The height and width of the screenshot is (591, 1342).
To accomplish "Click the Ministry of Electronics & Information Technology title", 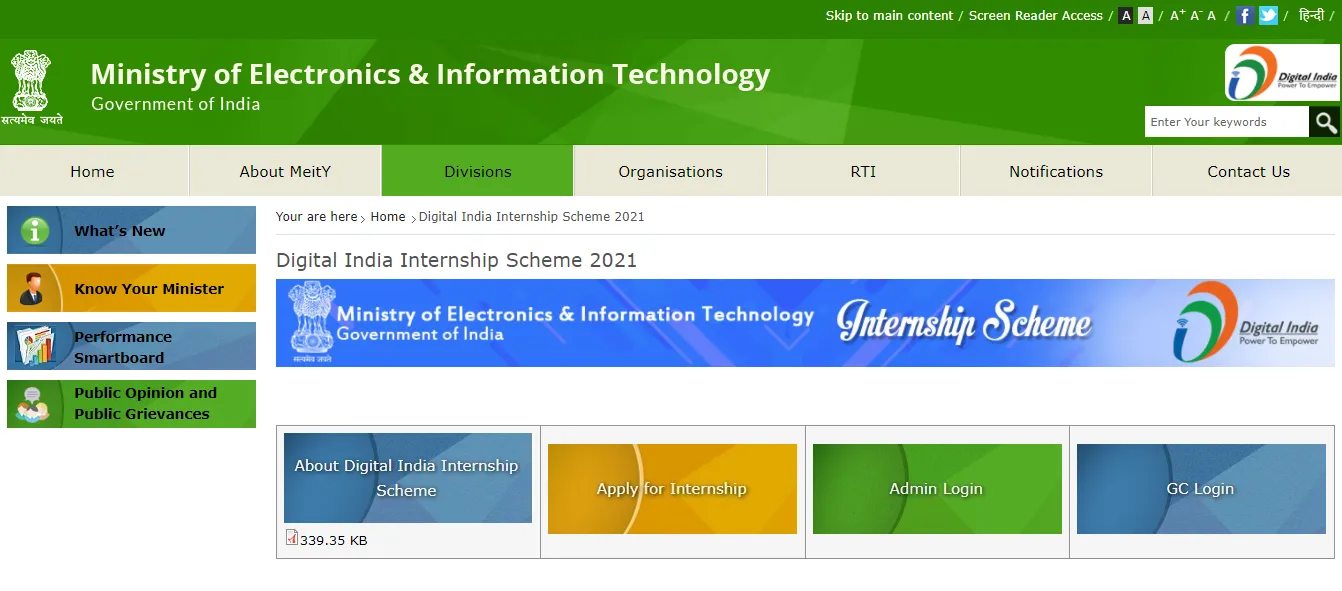I will pos(430,75).
